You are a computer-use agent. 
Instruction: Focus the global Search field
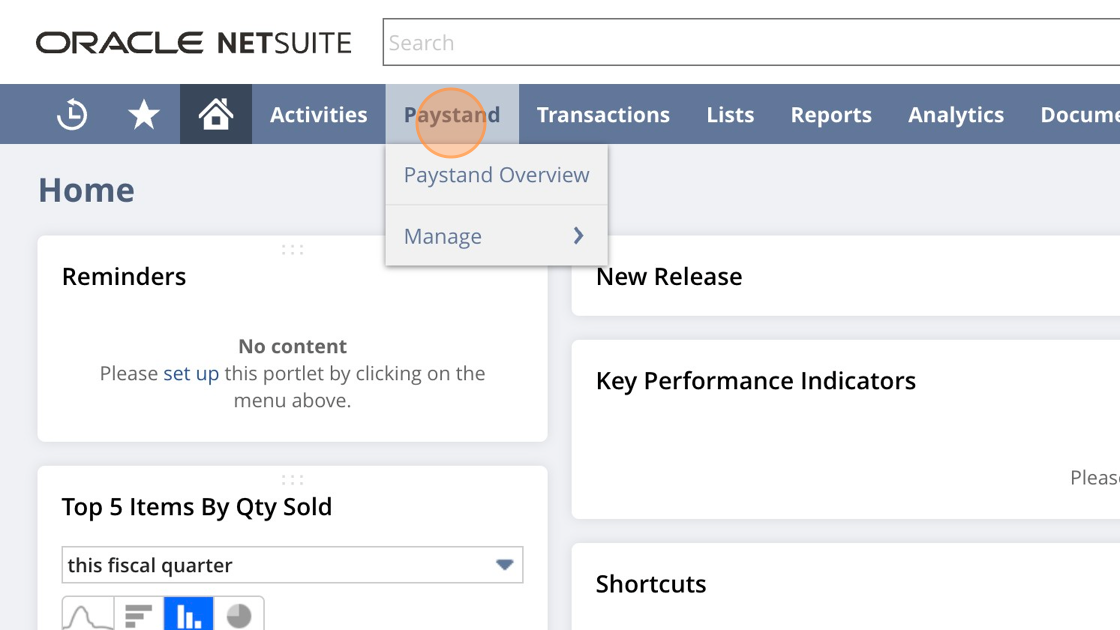(751, 43)
